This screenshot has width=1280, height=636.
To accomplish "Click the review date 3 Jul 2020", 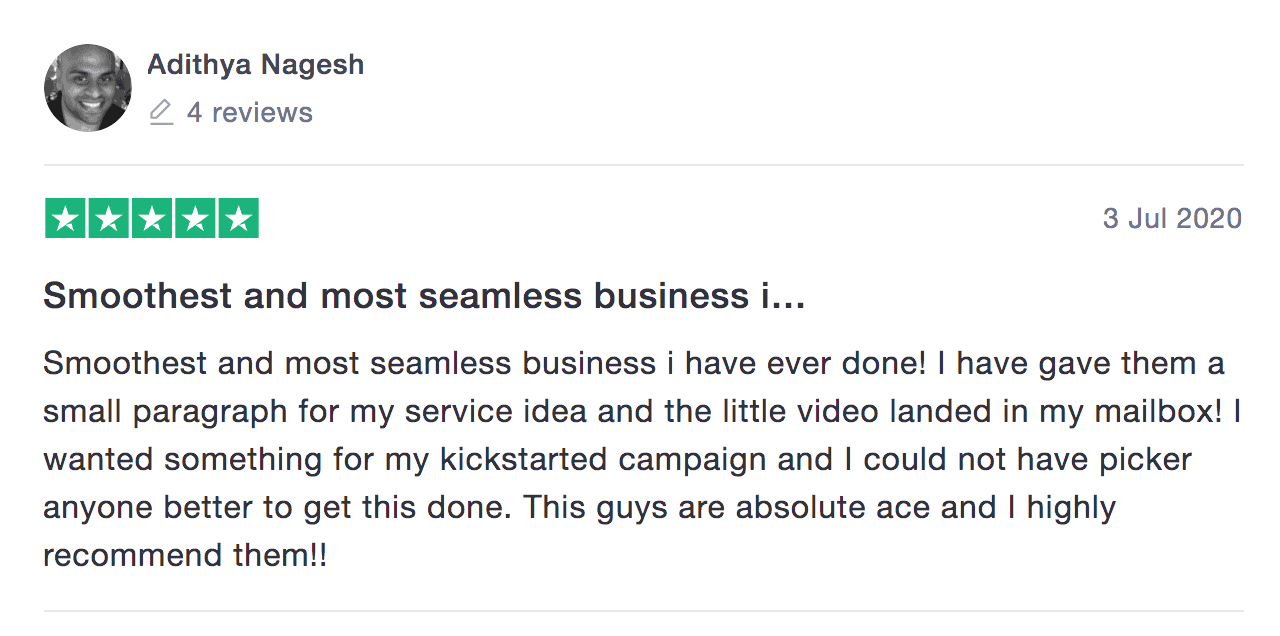I will 1172,219.
